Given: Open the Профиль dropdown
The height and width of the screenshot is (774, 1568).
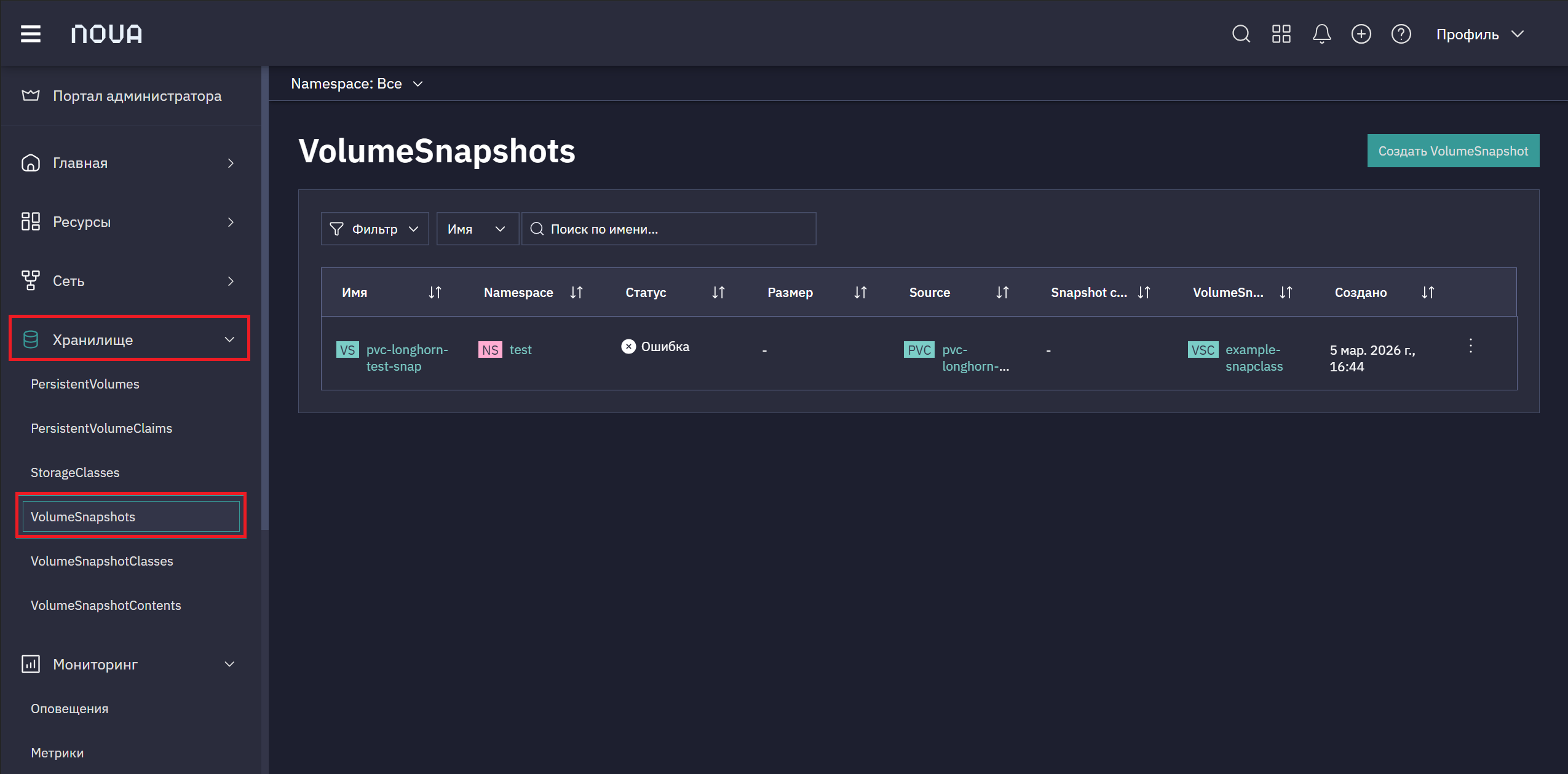Looking at the screenshot, I should pos(1480,34).
